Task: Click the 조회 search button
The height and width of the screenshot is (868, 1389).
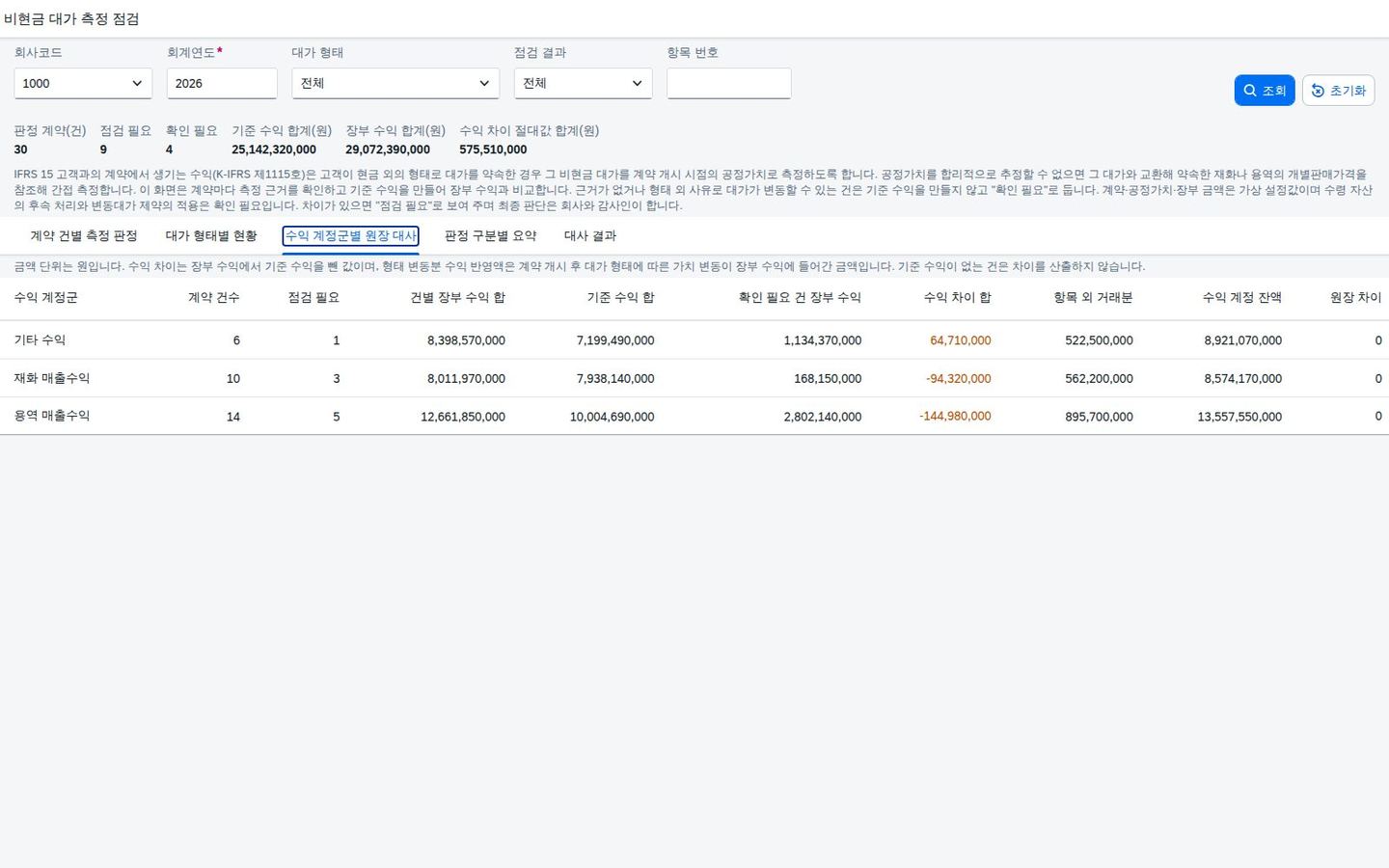Action: point(1264,91)
